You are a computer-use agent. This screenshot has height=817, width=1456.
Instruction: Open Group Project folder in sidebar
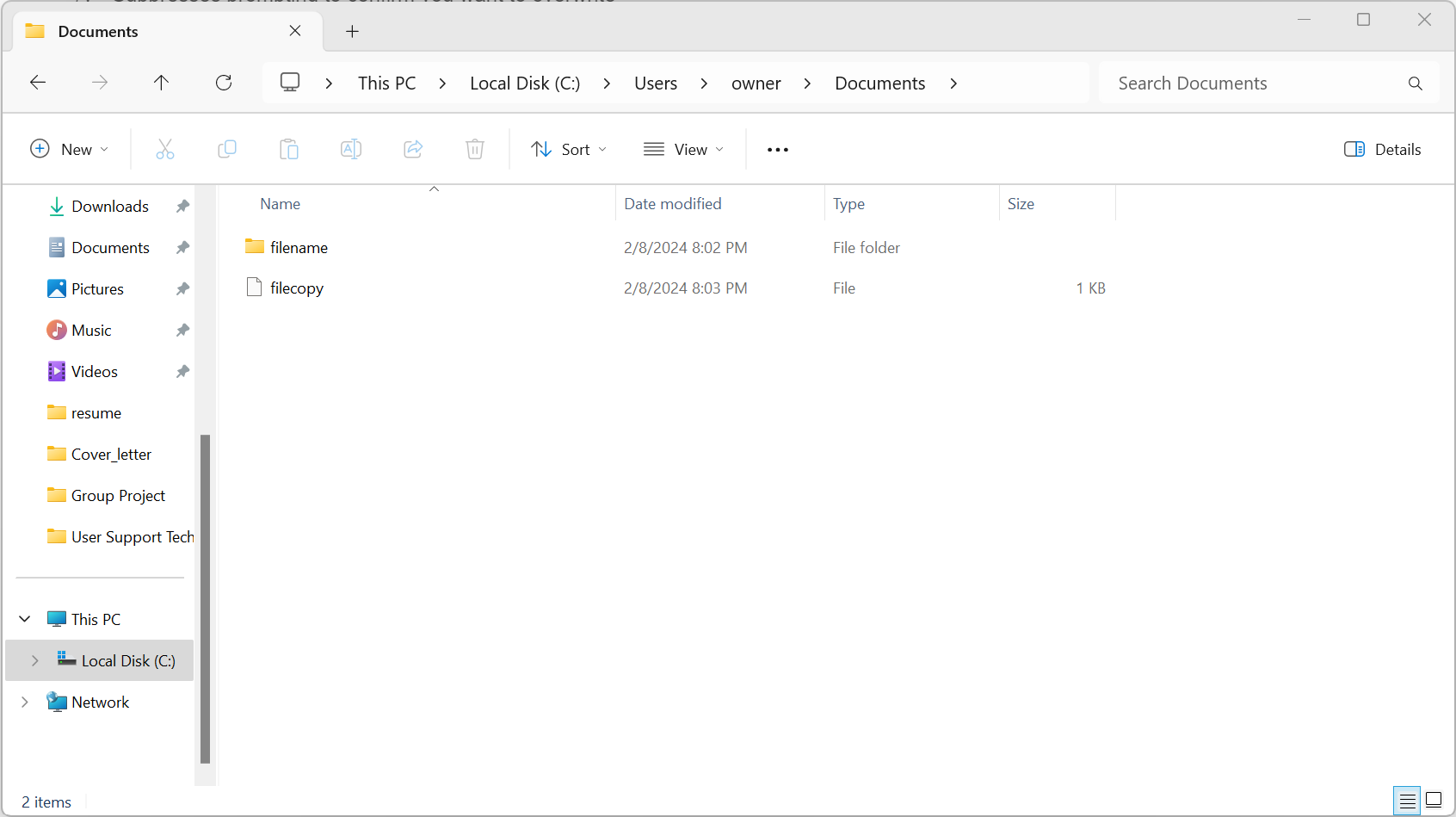pos(118,496)
